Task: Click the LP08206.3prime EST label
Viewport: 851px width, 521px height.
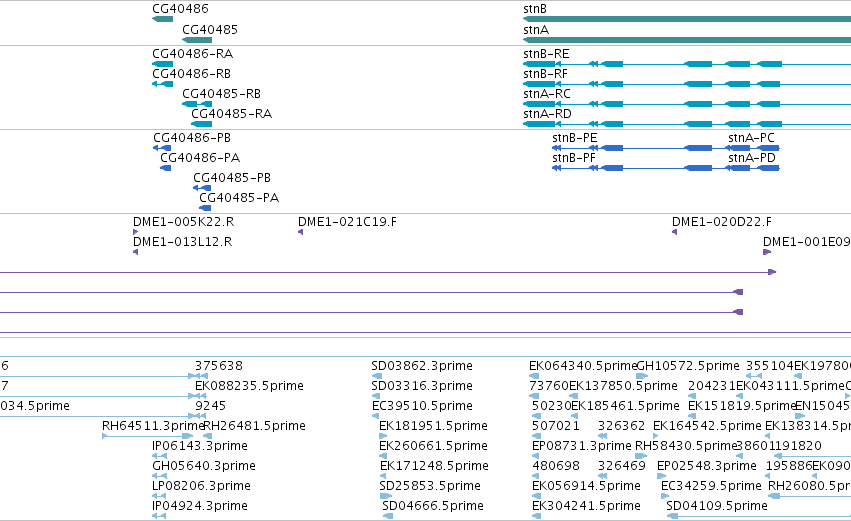Action: click(x=201, y=486)
